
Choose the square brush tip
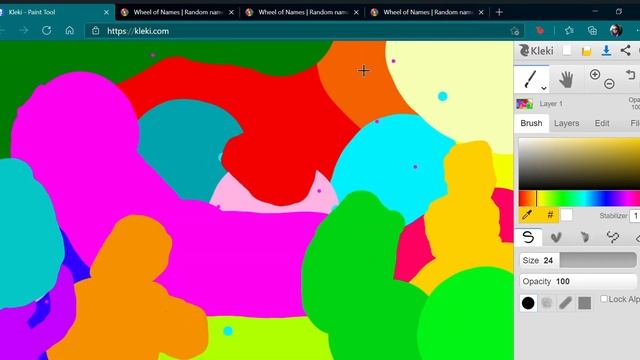(x=584, y=303)
